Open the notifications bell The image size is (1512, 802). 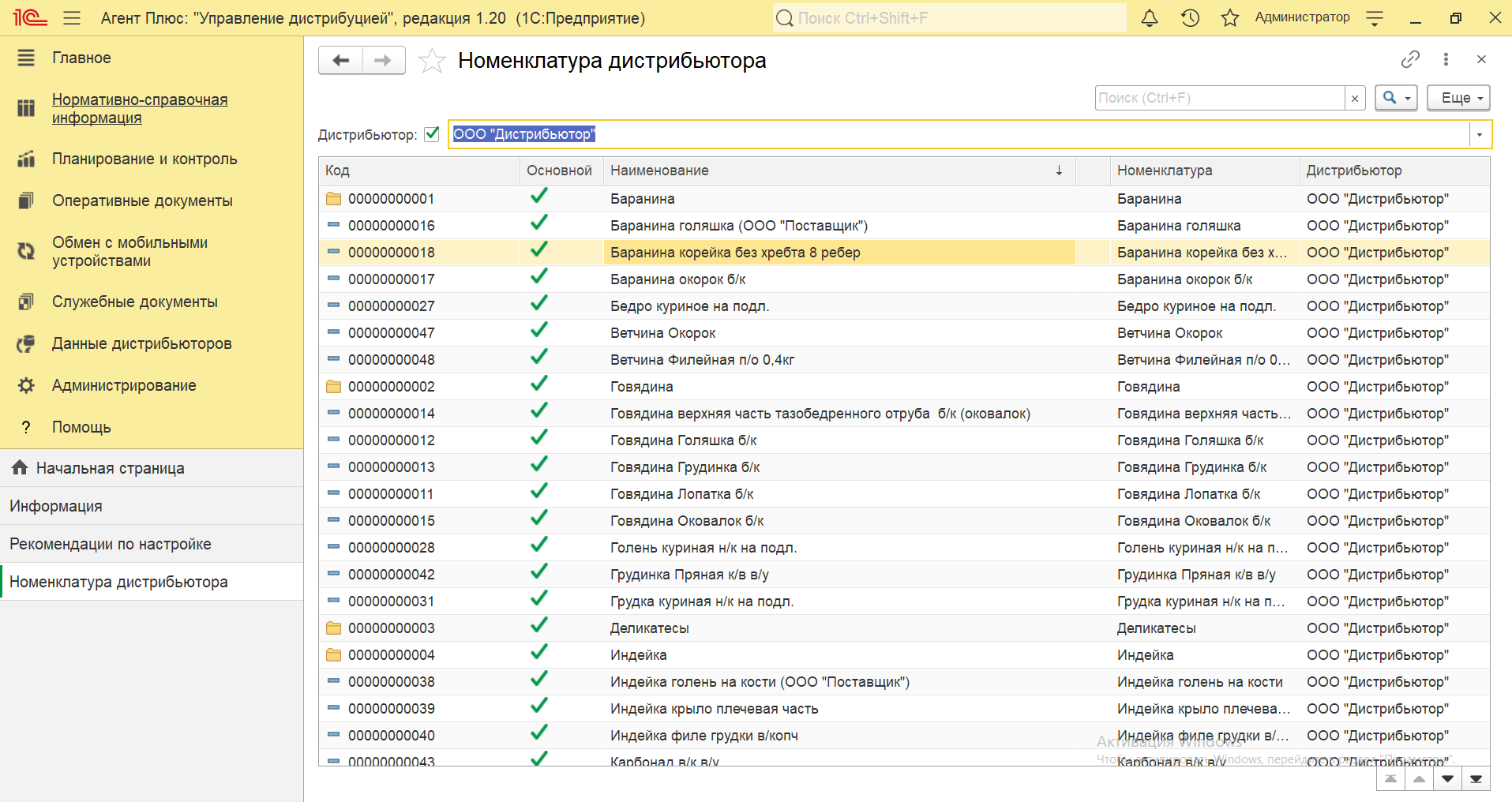pos(1150,17)
